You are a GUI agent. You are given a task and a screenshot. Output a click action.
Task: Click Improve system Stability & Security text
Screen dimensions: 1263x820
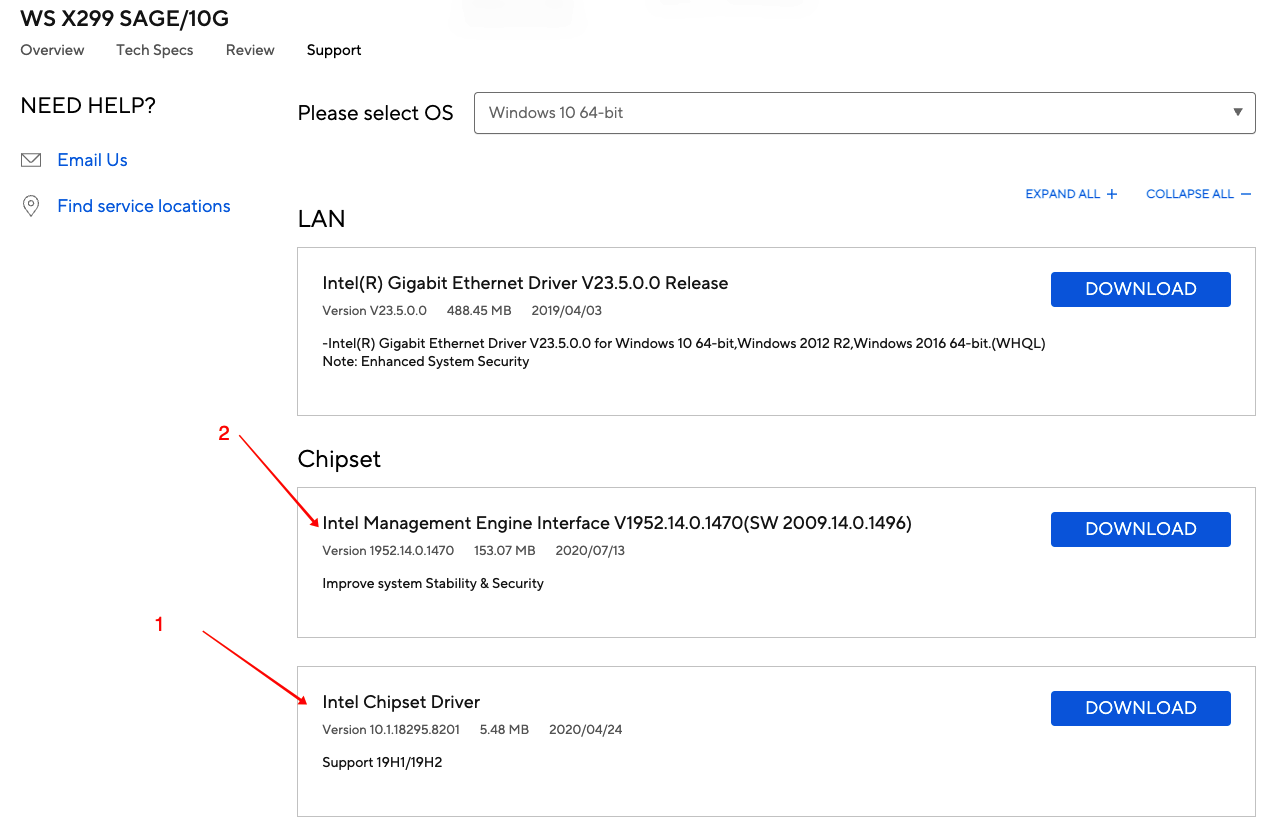click(433, 583)
